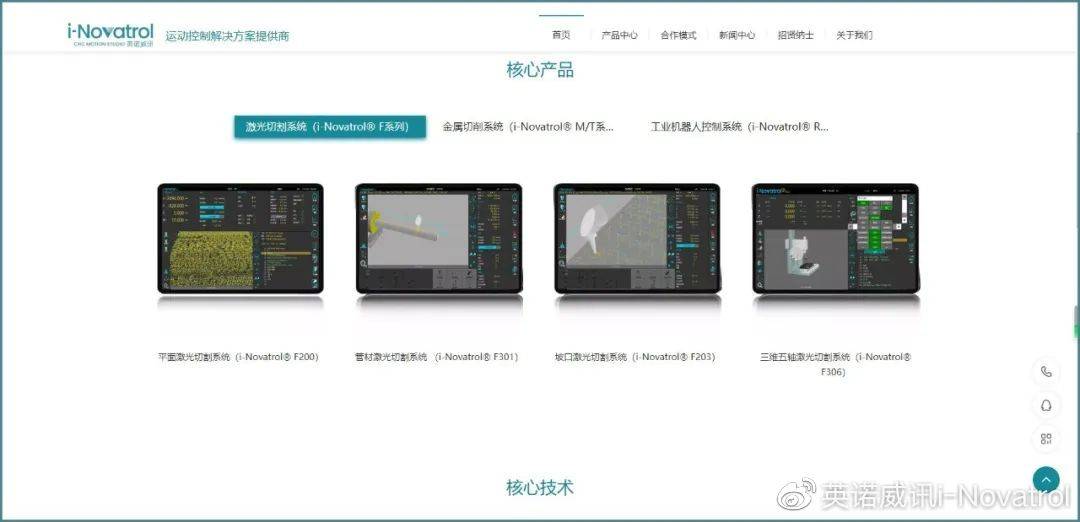
Task: Click the 核心产品 heading
Action: (540, 70)
